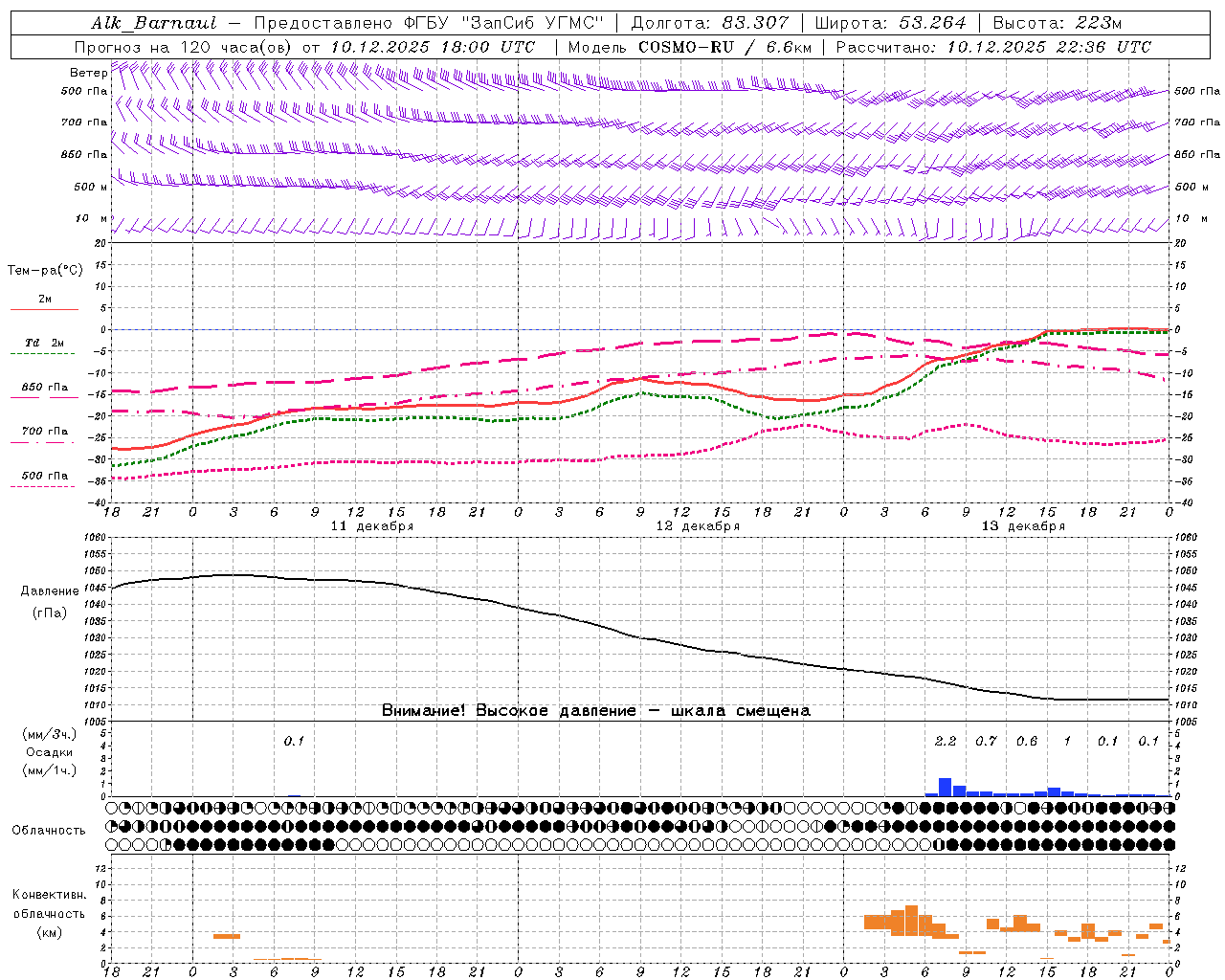
Task: Select the 'Широта: 53.264' latitude text
Action: coord(890,23)
